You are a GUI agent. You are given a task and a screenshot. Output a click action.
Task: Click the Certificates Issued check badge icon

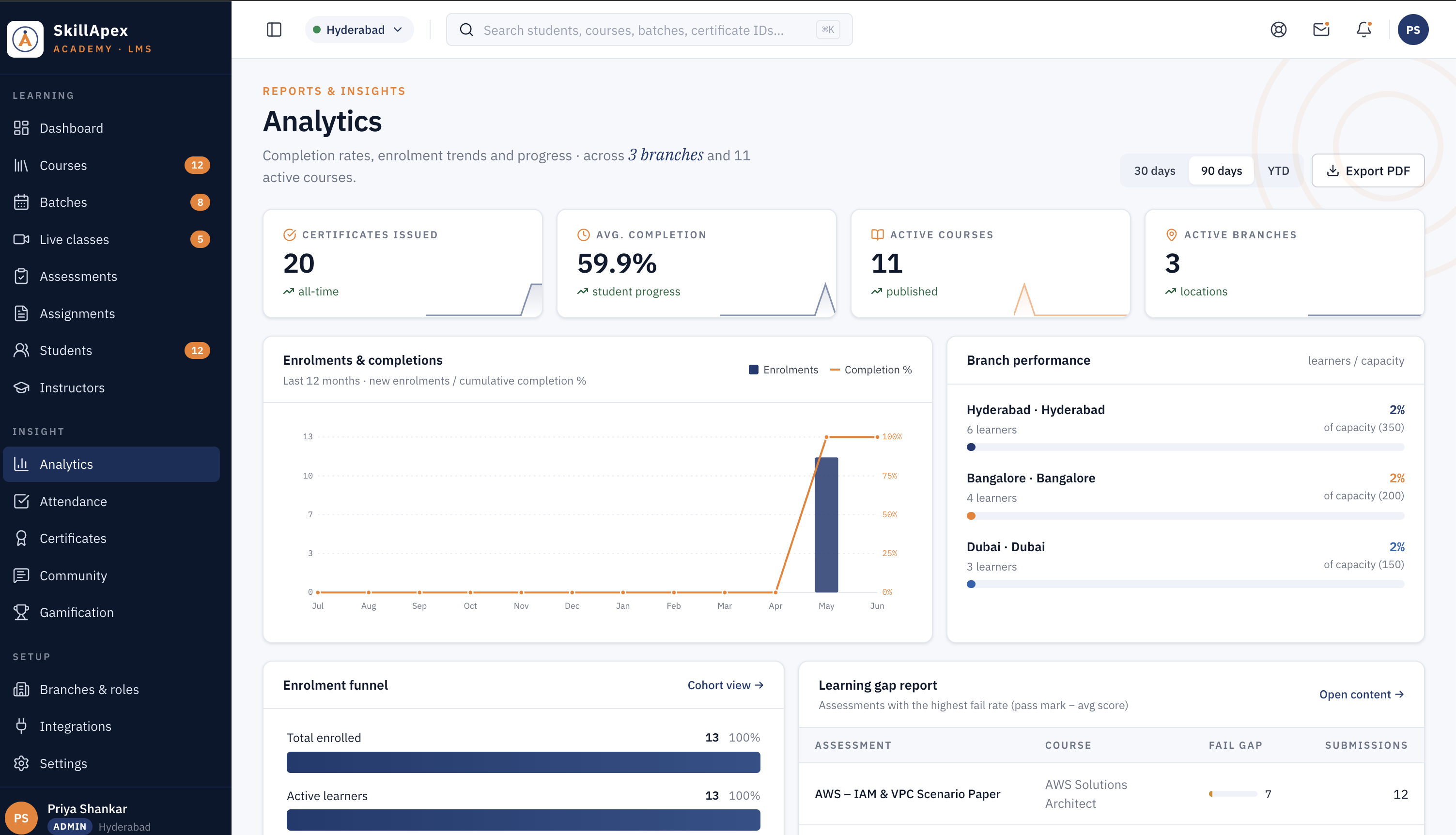[290, 234]
